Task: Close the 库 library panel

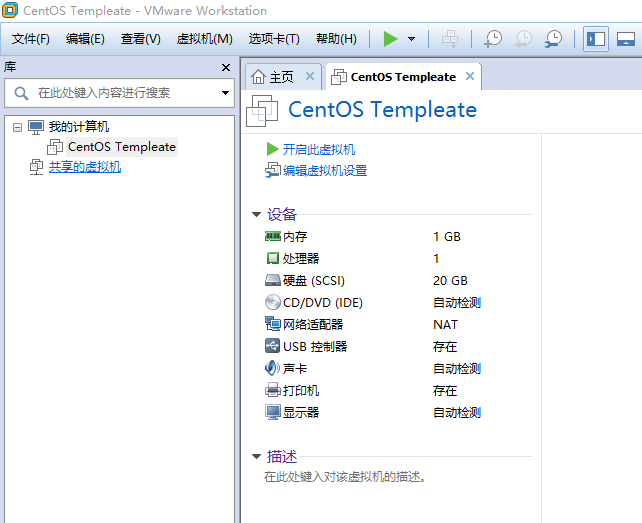Action: pyautogui.click(x=226, y=68)
